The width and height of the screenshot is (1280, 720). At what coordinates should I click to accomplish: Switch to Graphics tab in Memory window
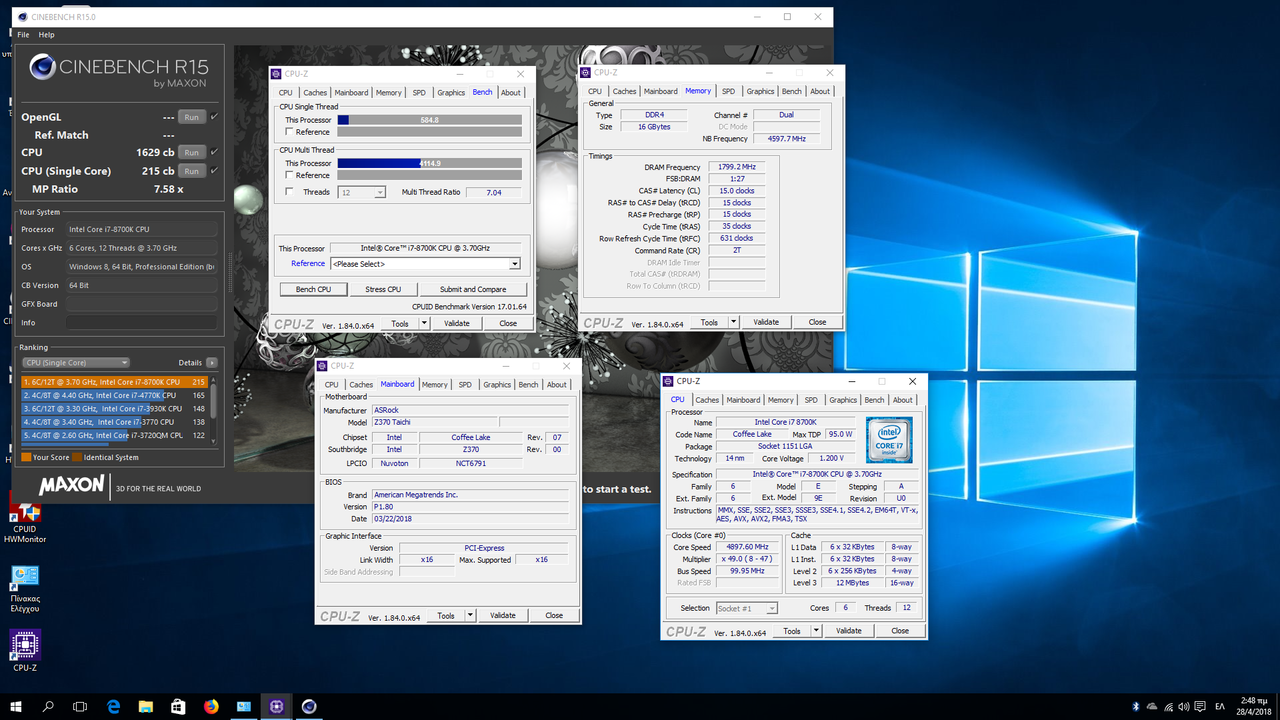[760, 91]
